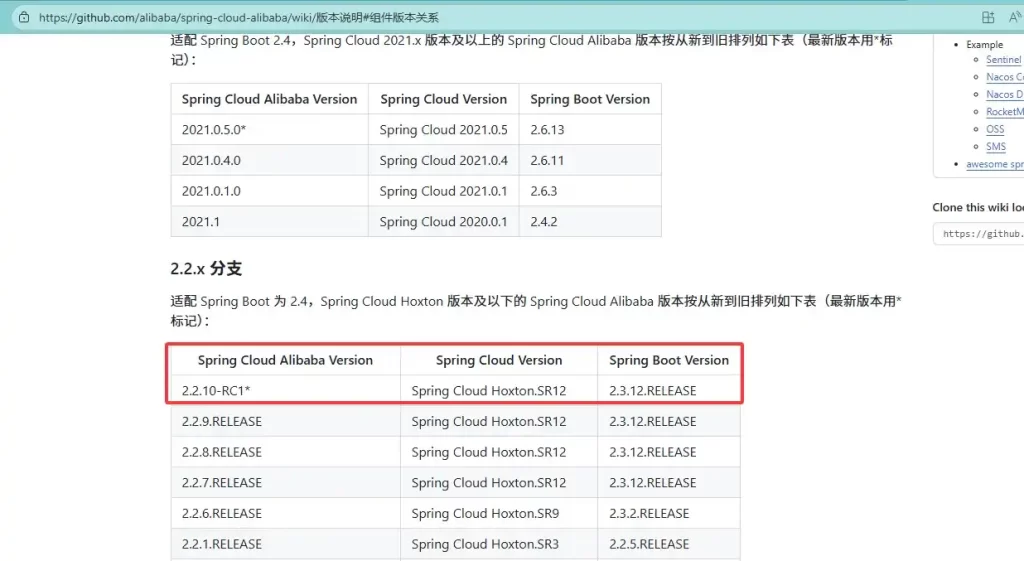The width and height of the screenshot is (1024, 561).
Task: Open the SMS example link
Action: coord(996,147)
